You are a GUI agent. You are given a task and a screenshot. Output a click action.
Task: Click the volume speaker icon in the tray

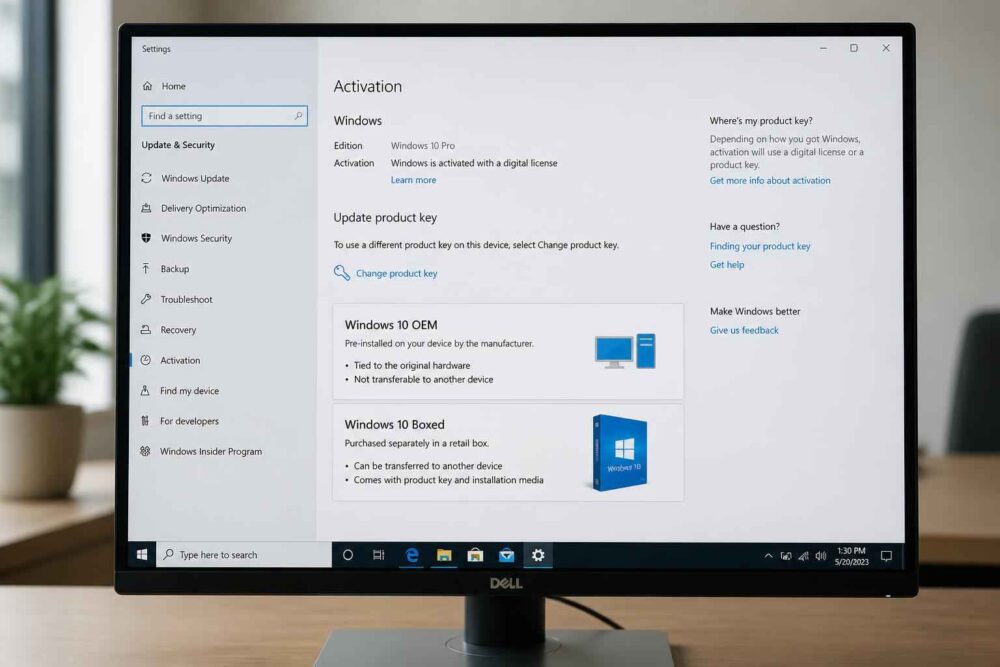(821, 556)
